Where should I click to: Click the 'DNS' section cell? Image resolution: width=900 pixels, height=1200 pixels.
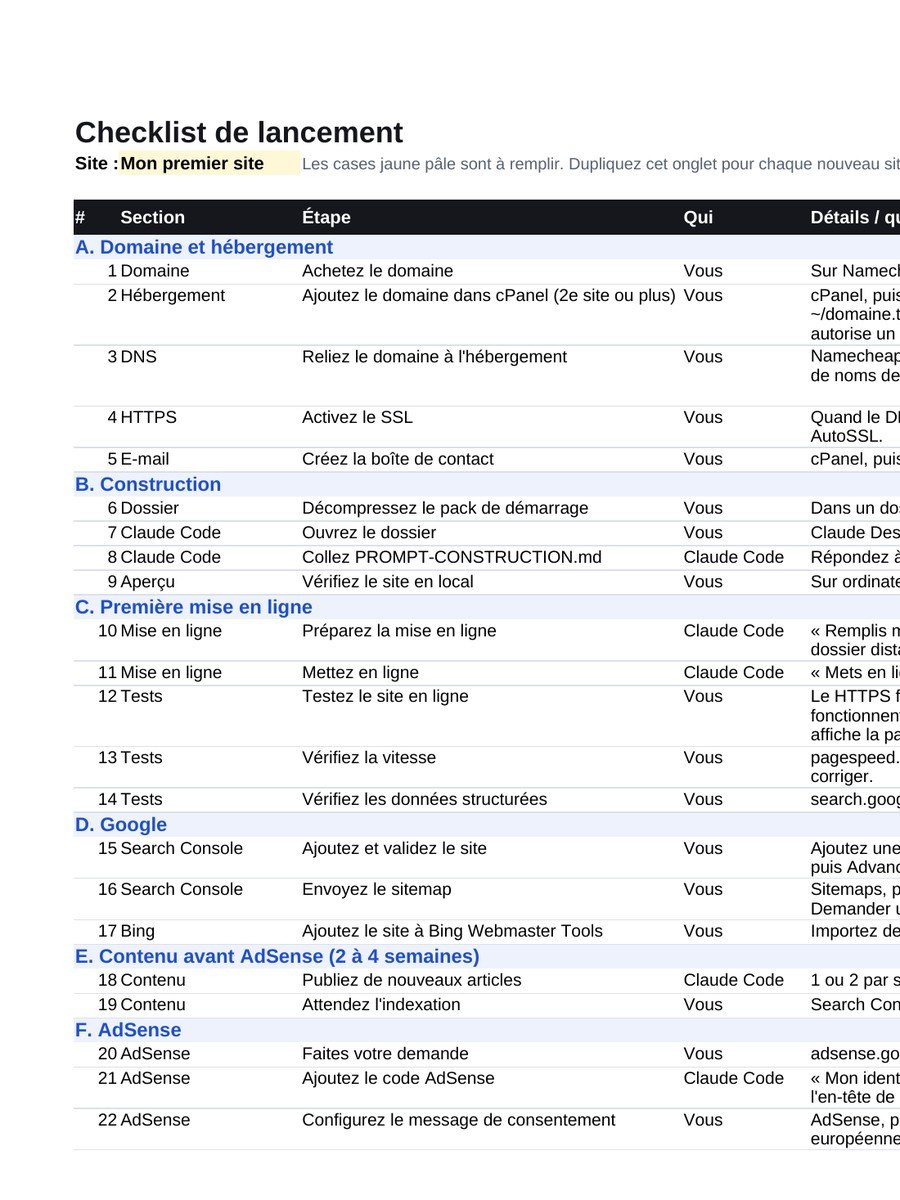138,357
